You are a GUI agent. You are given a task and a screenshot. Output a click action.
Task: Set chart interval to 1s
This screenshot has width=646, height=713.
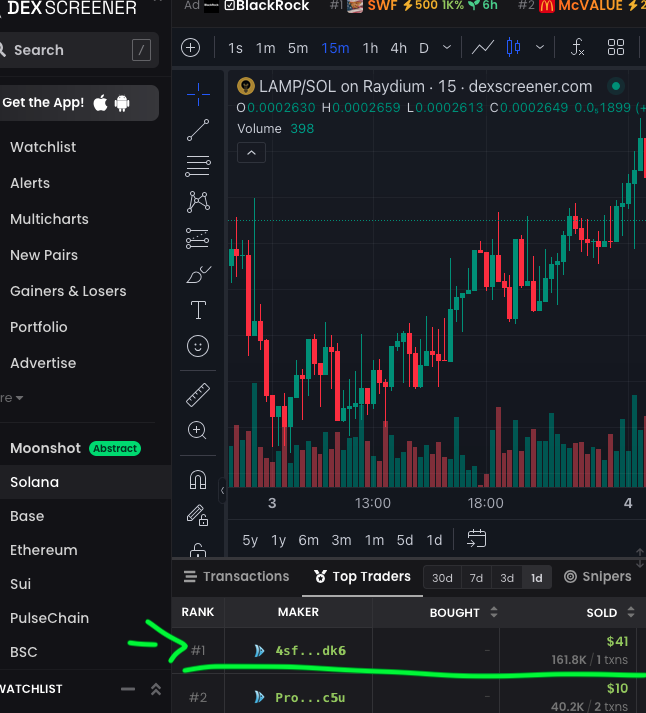pyautogui.click(x=235, y=48)
